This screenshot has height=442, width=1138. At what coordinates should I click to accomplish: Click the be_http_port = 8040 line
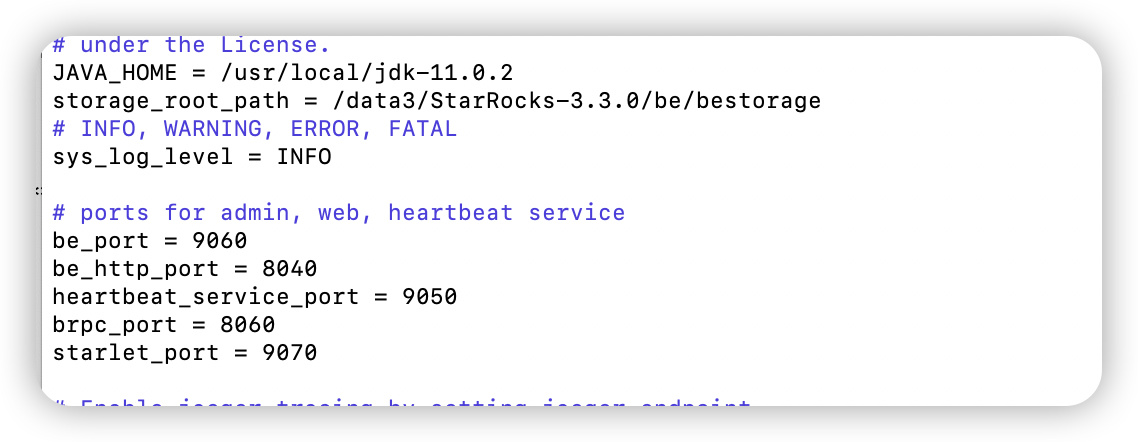(184, 269)
